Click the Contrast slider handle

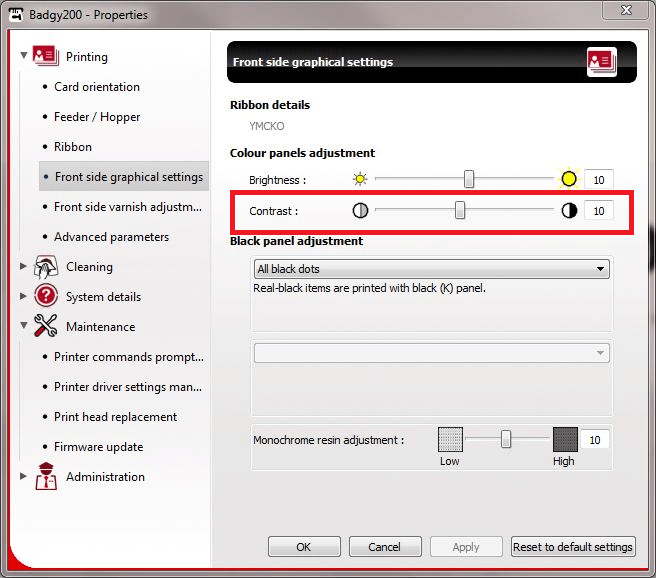460,210
